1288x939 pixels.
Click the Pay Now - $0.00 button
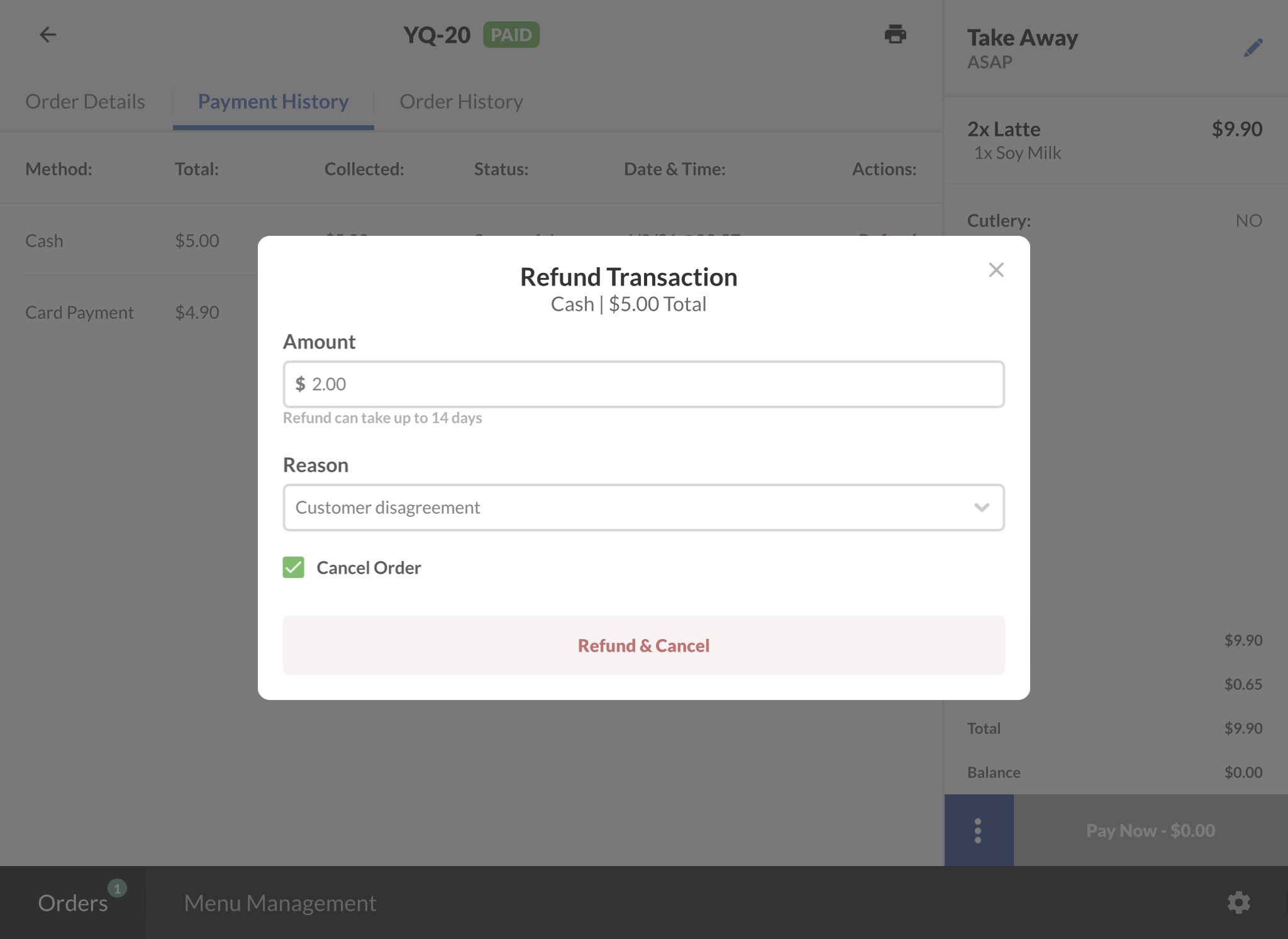(x=1150, y=830)
